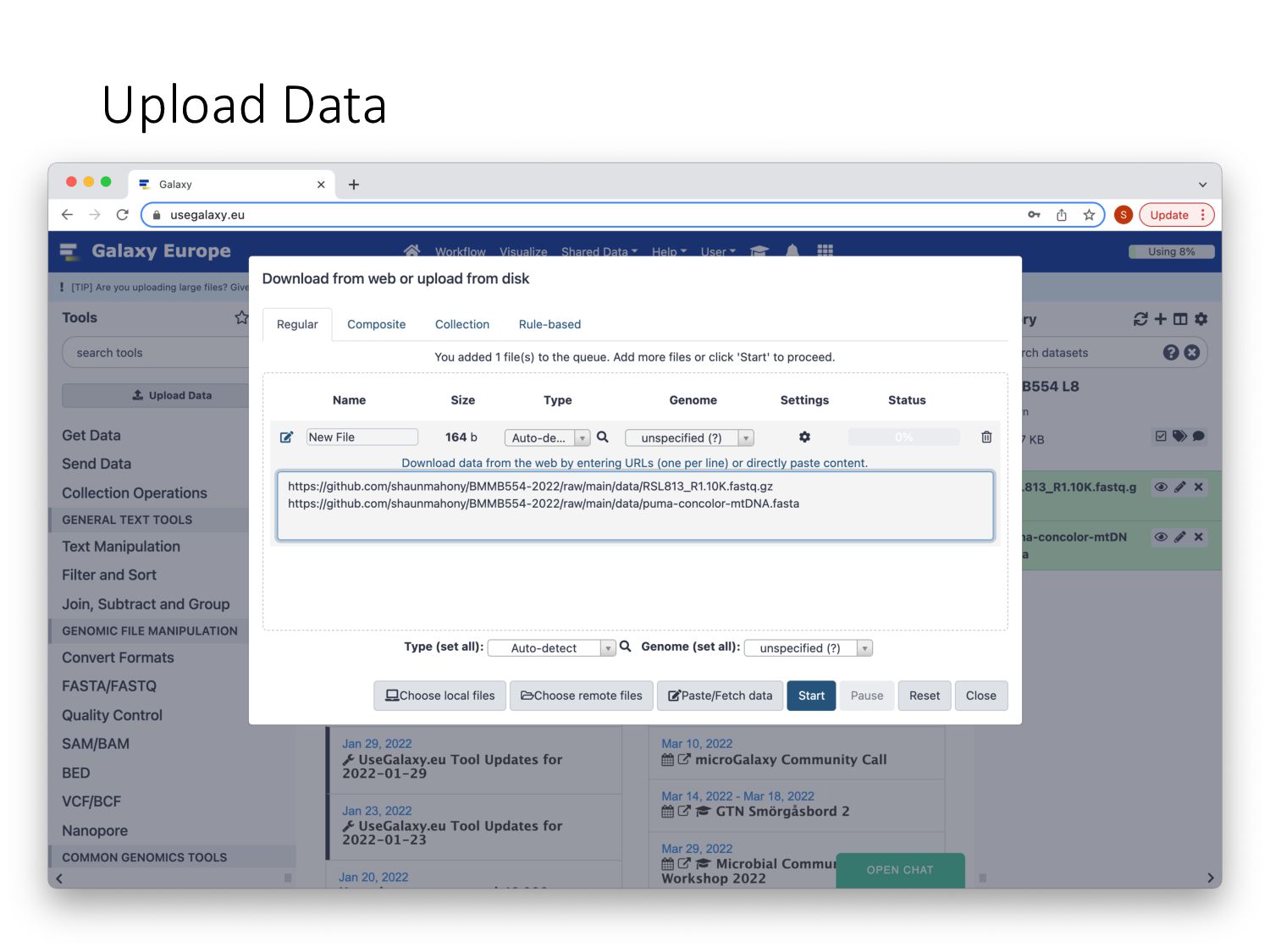Screen dimensions: 1270x952
Task: Click the Upload Data button in Tools
Action: 156,395
